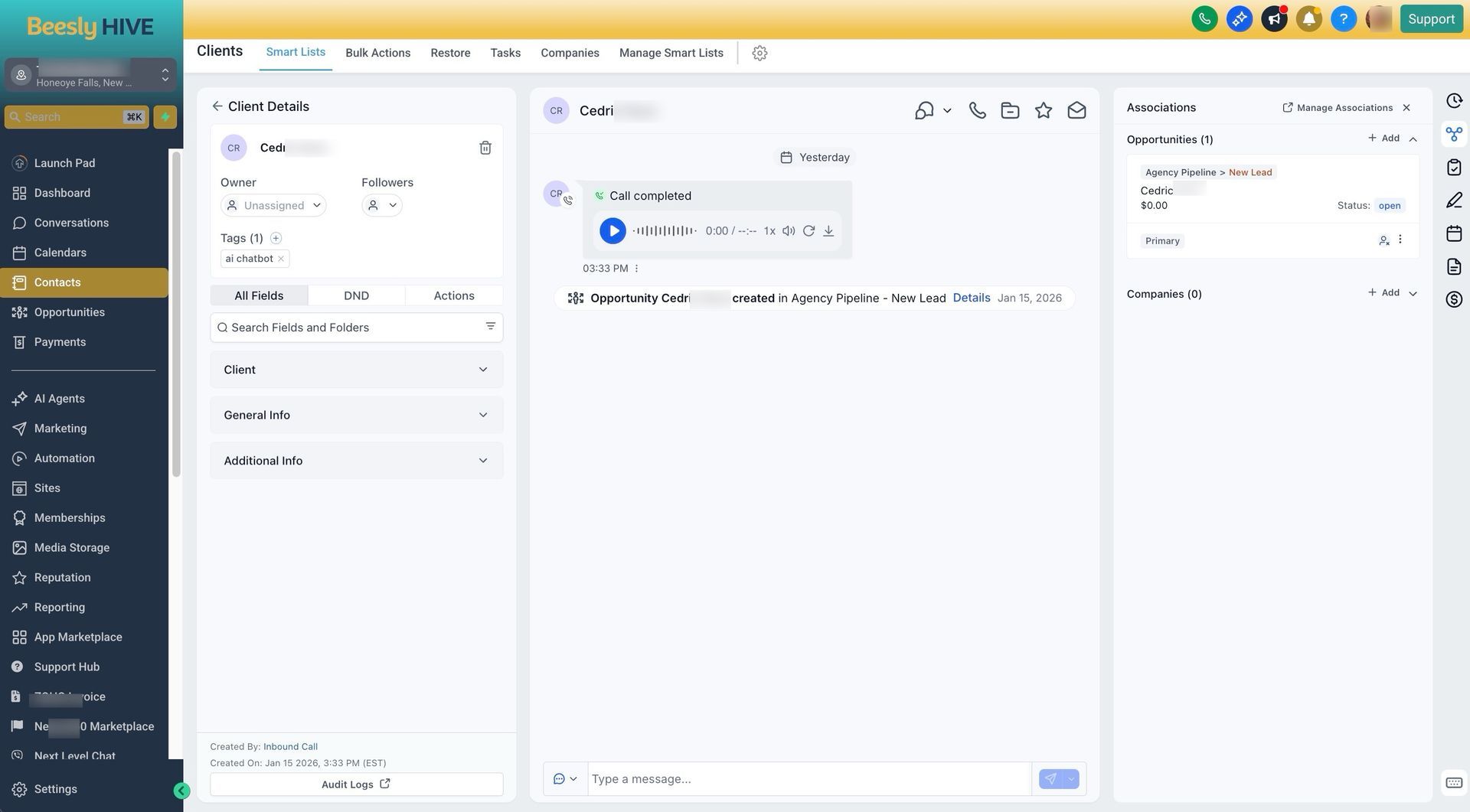Image resolution: width=1470 pixels, height=812 pixels.
Task: Open the Owner Unassigned dropdown
Action: tap(273, 205)
